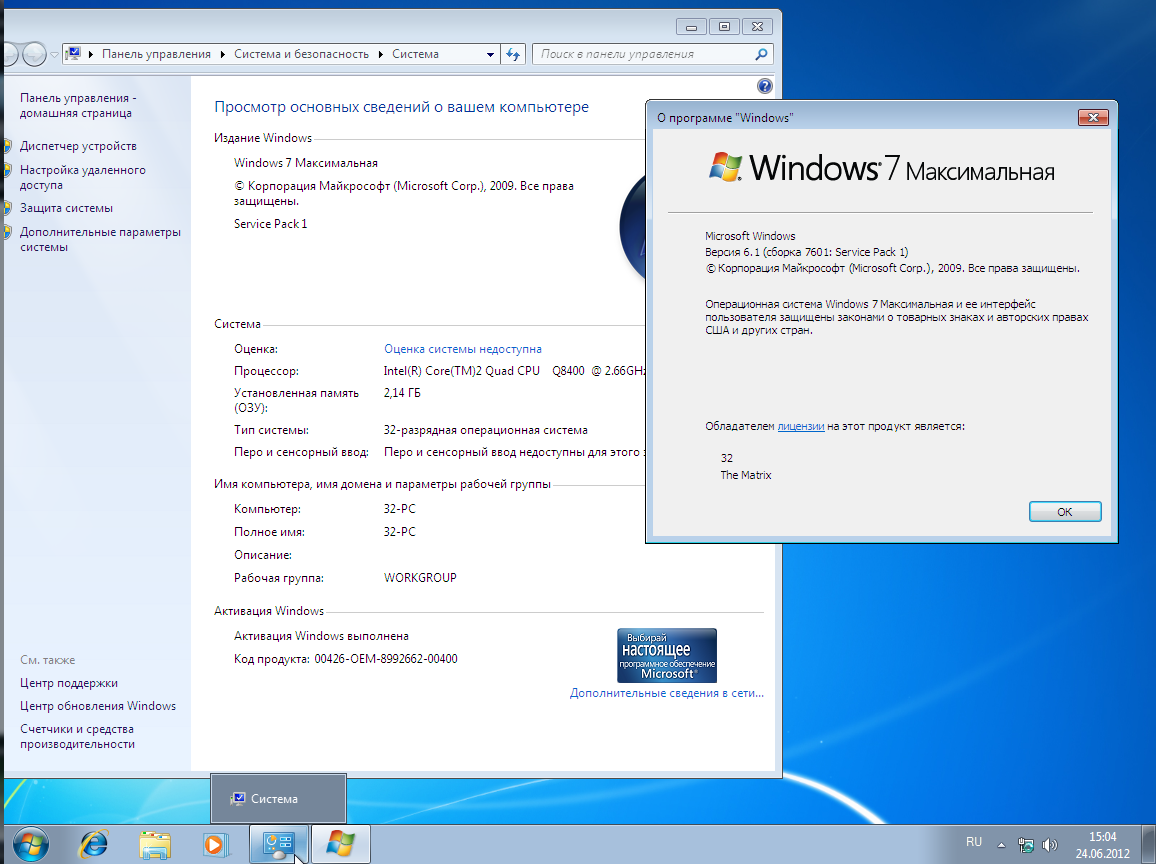Select the About Windows taskbar button
This screenshot has height=864, width=1156.
tap(341, 845)
